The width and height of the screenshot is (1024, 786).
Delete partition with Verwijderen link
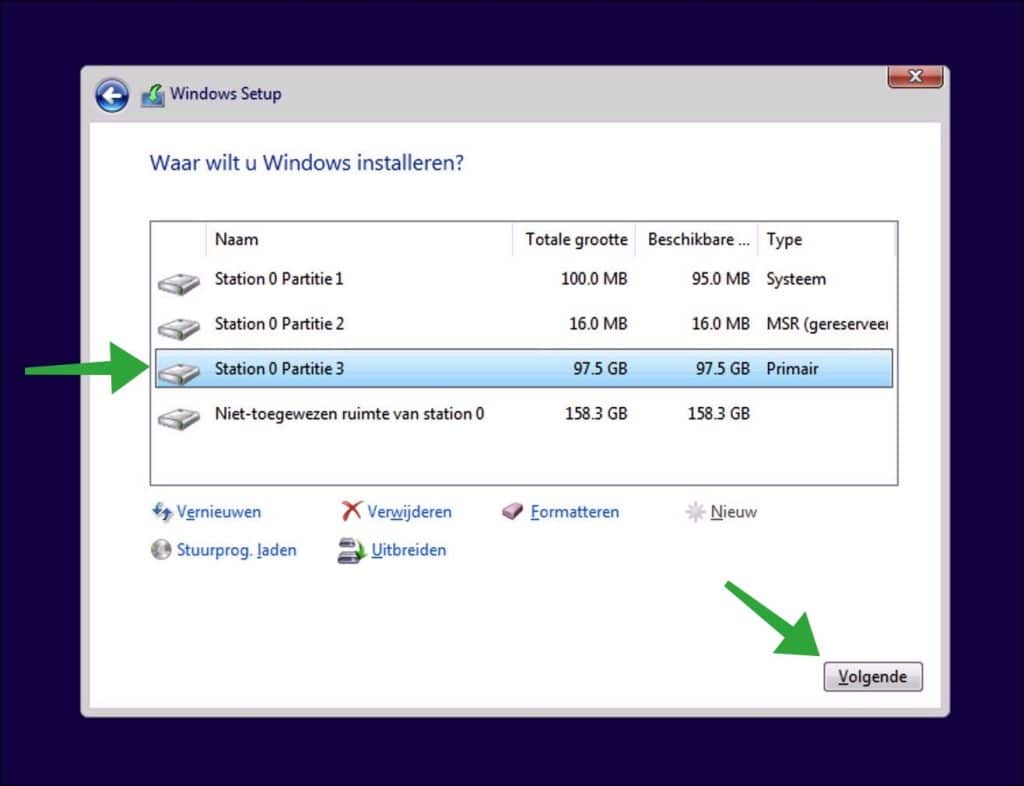[409, 512]
